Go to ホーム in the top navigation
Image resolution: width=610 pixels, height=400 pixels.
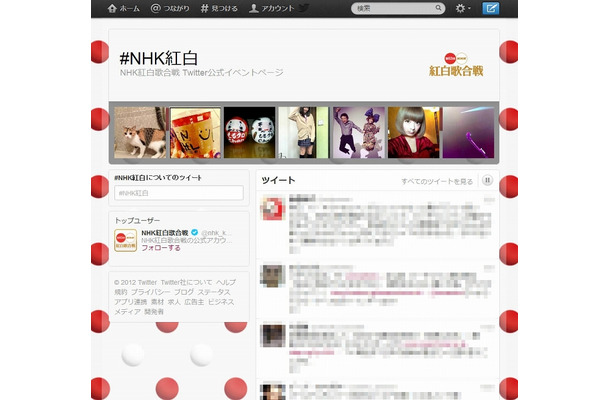(x=123, y=8)
